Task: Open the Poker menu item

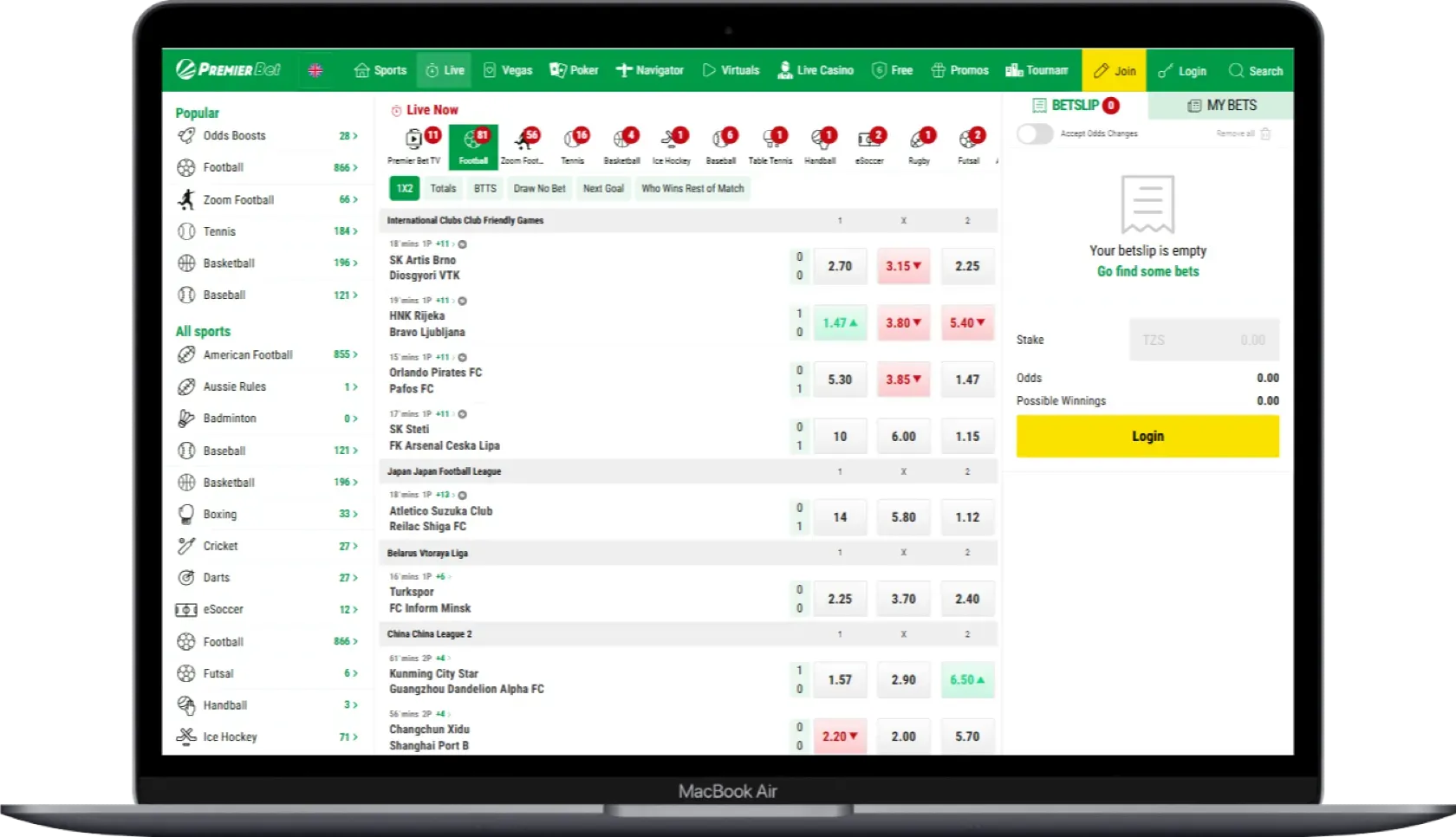Action: 574,70
